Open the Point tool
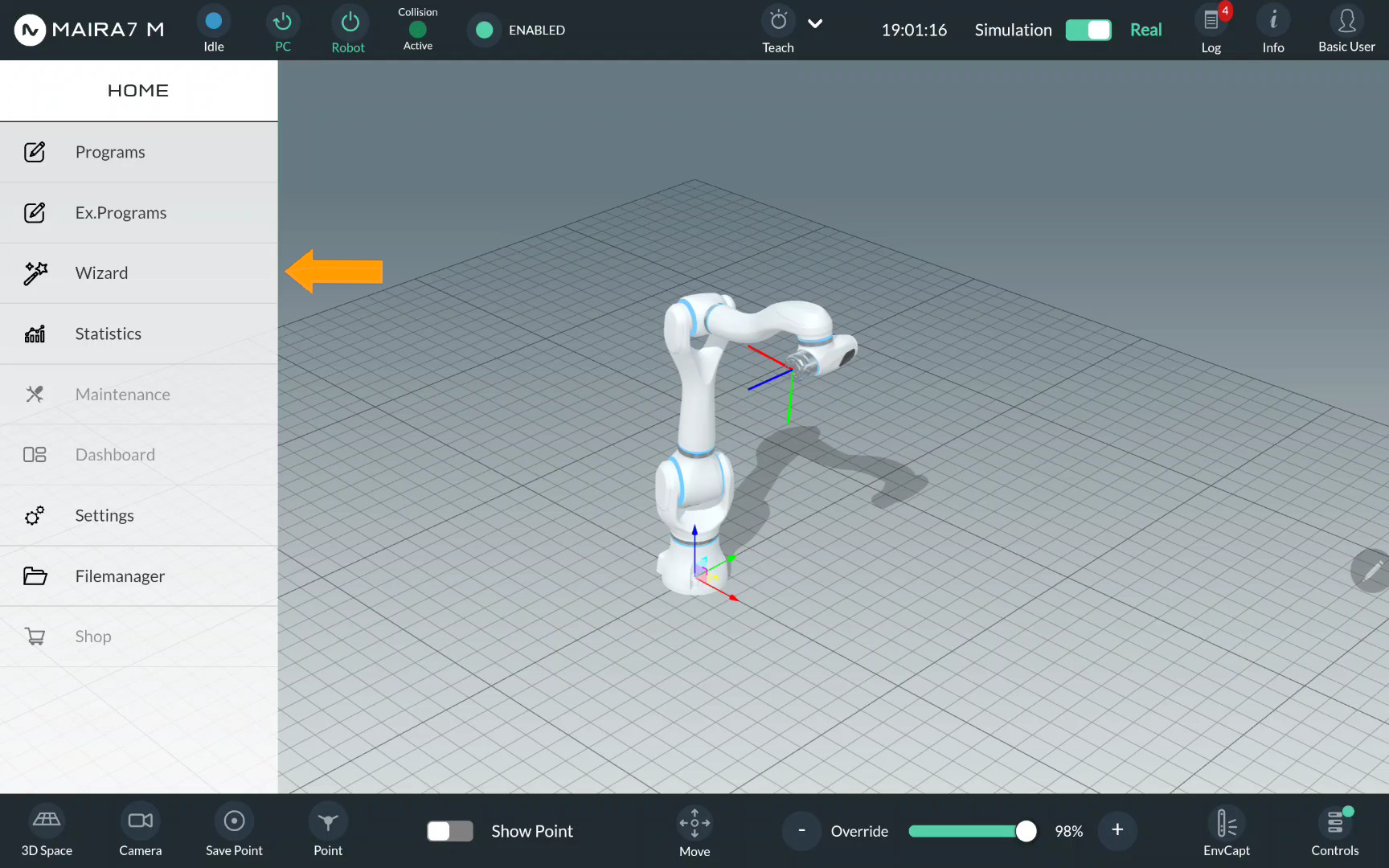This screenshot has height=868, width=1389. [328, 831]
